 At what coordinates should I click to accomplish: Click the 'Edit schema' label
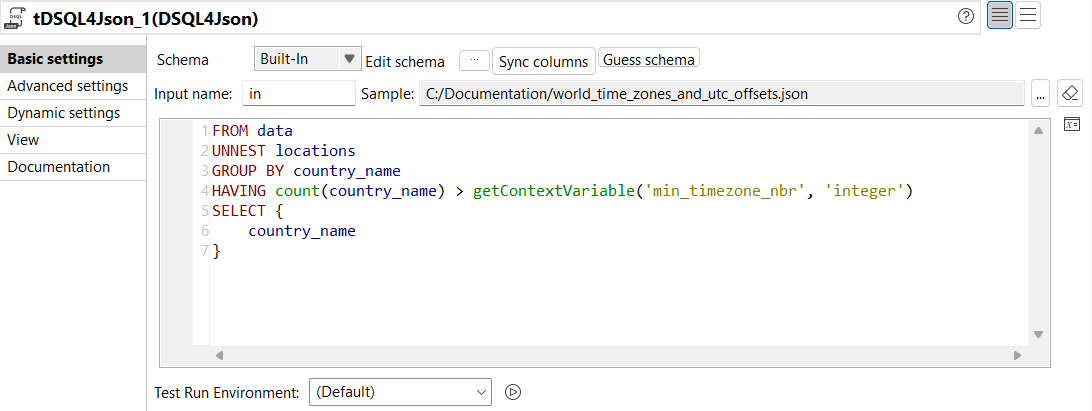coord(405,61)
